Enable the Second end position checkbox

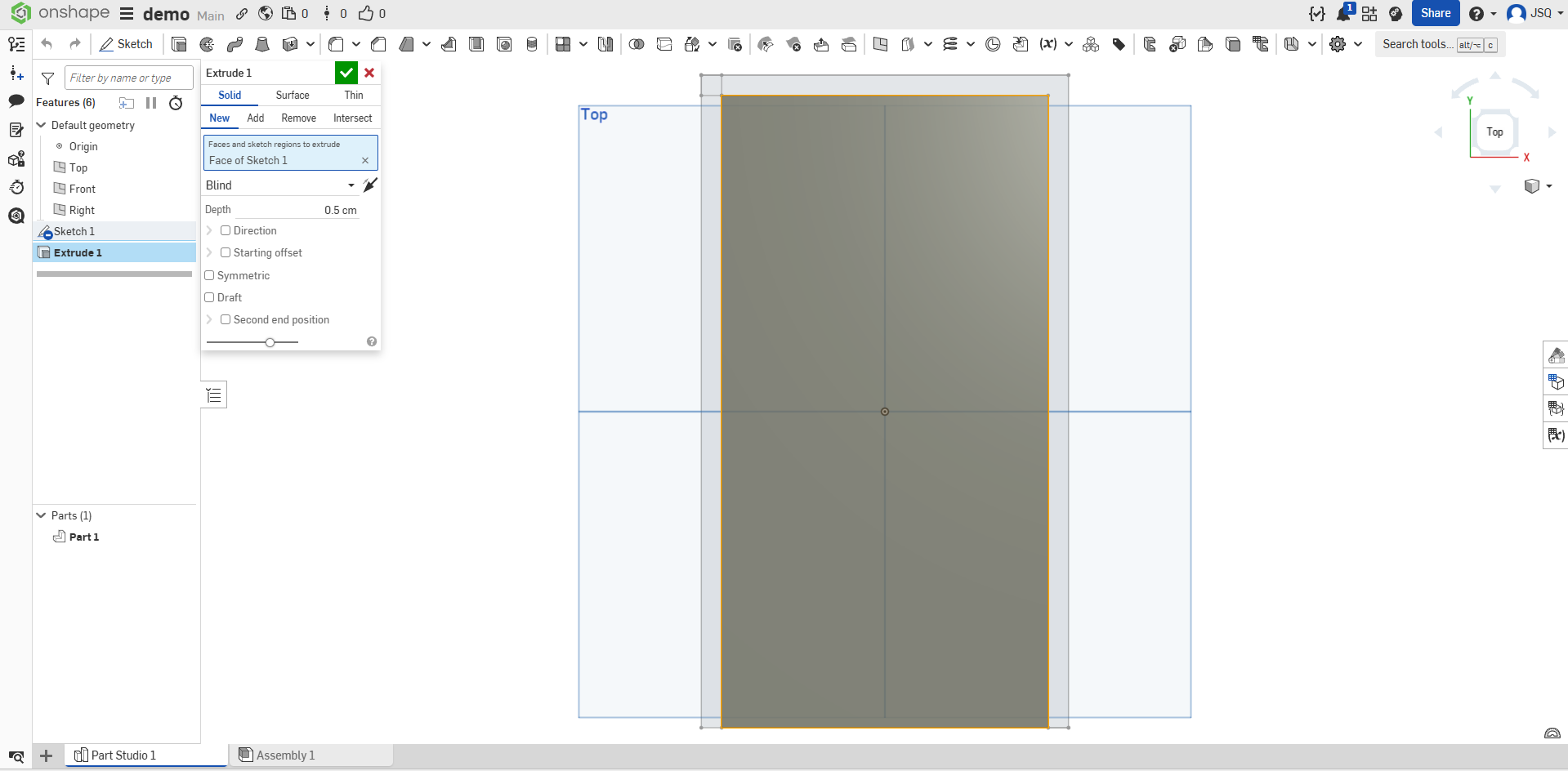point(226,319)
